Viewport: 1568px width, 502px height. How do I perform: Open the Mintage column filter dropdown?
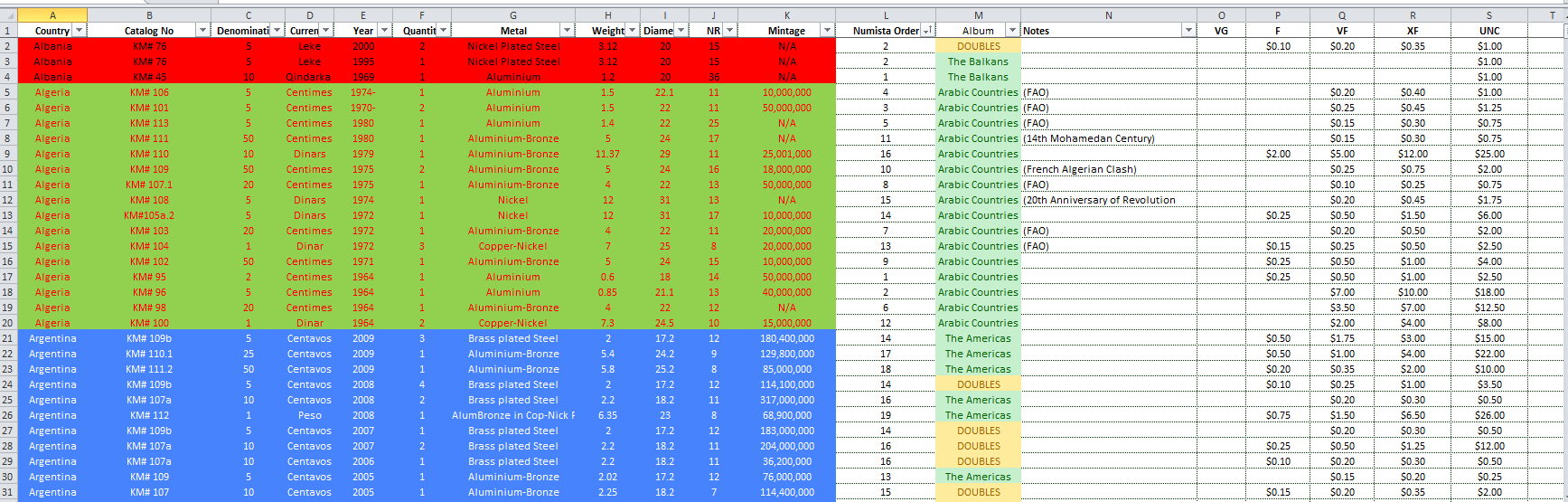(x=827, y=31)
